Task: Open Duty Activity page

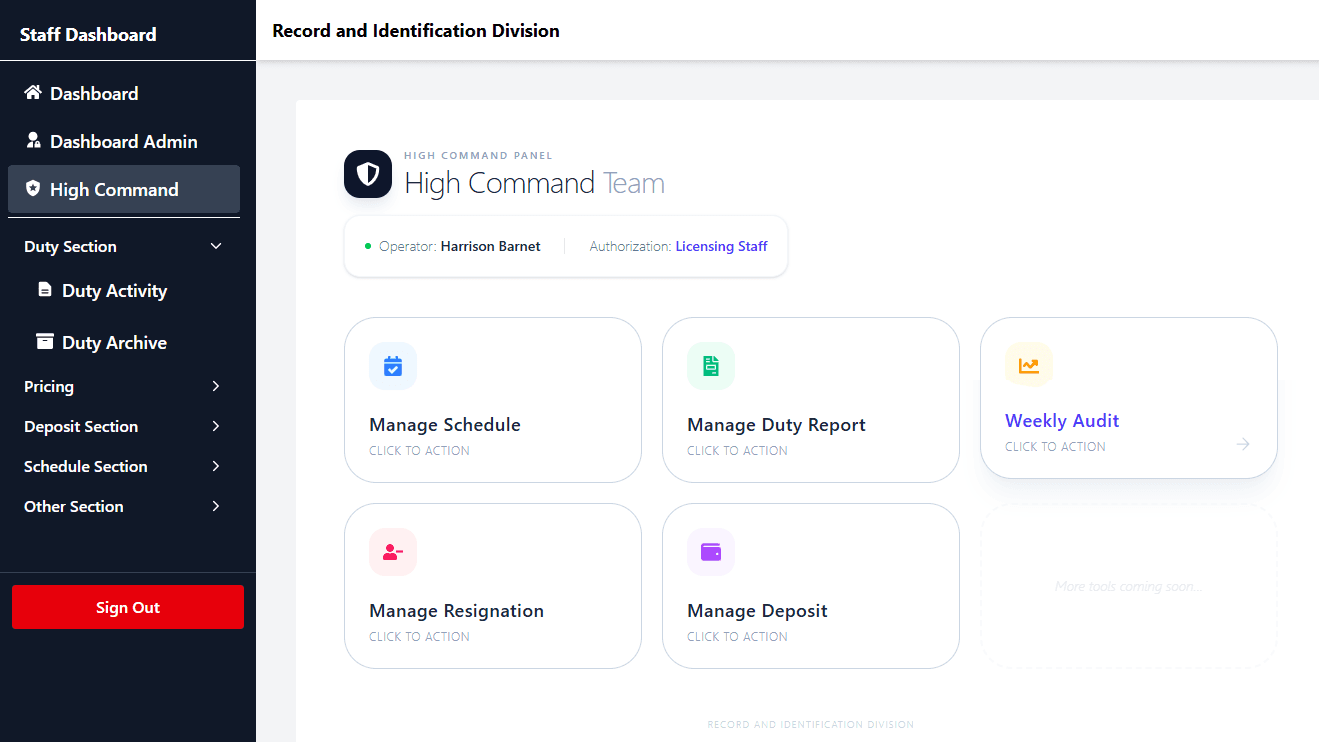Action: (114, 291)
